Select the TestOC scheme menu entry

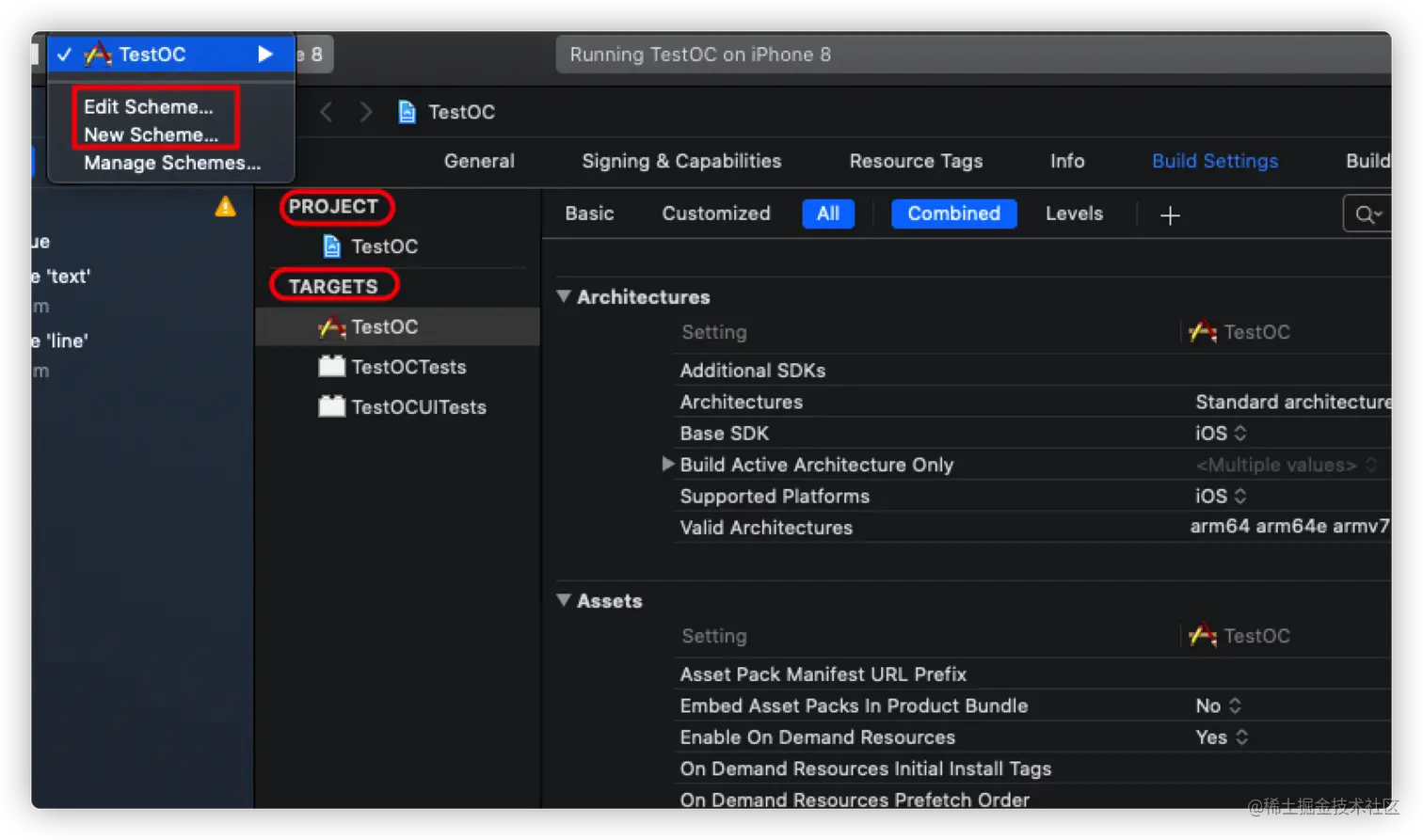tap(171, 55)
